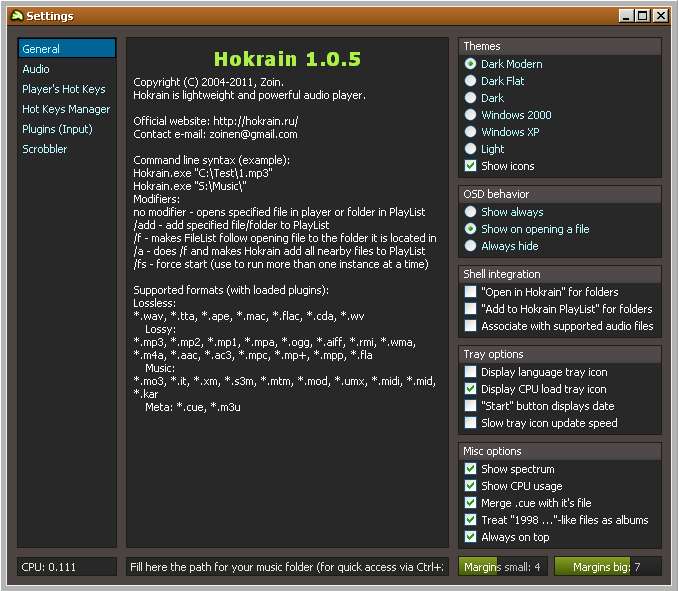Image resolution: width=678 pixels, height=591 pixels.
Task: Open Player's Hot Keys section
Action: pyautogui.click(x=63, y=89)
